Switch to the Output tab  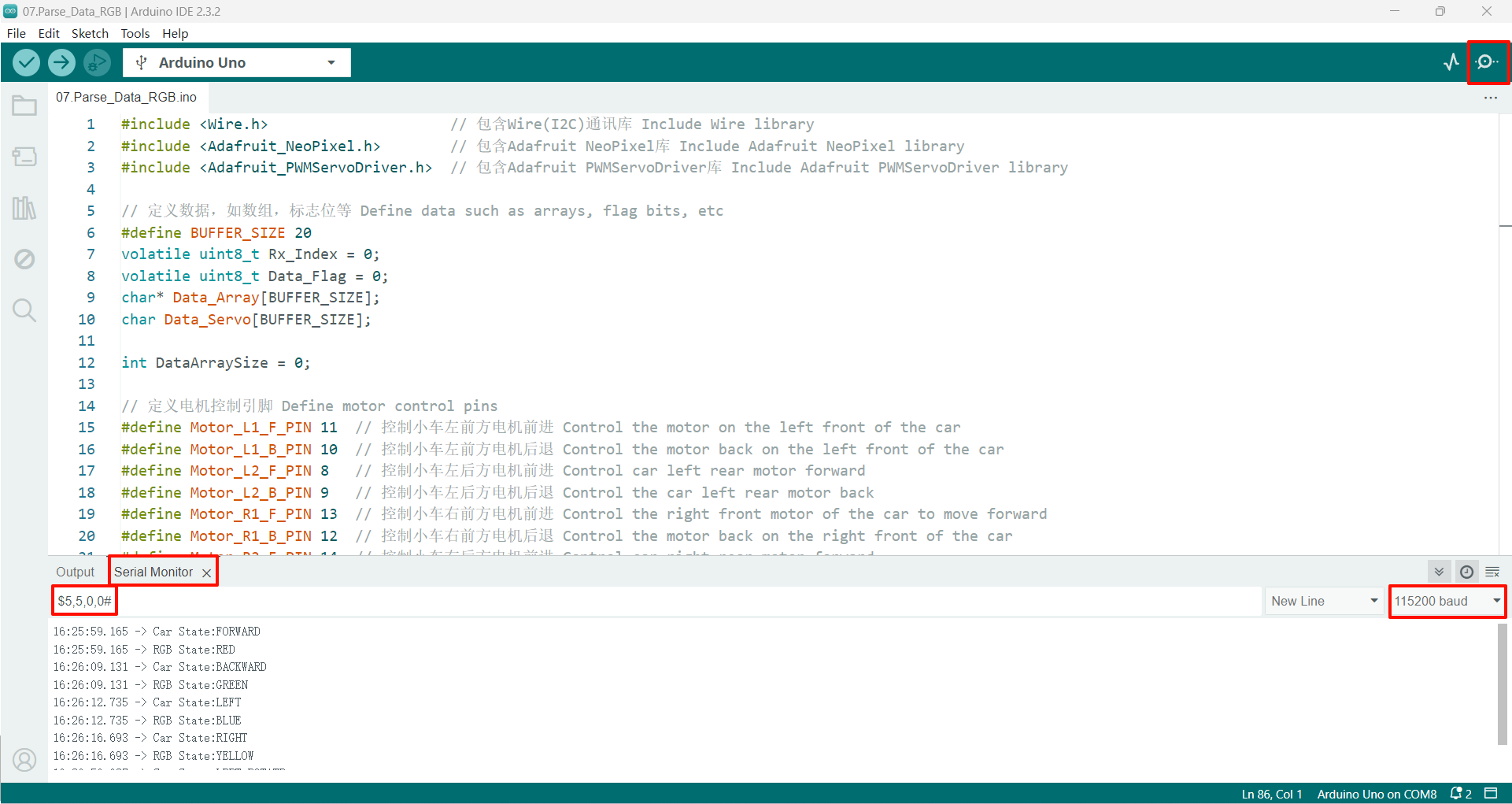(75, 572)
